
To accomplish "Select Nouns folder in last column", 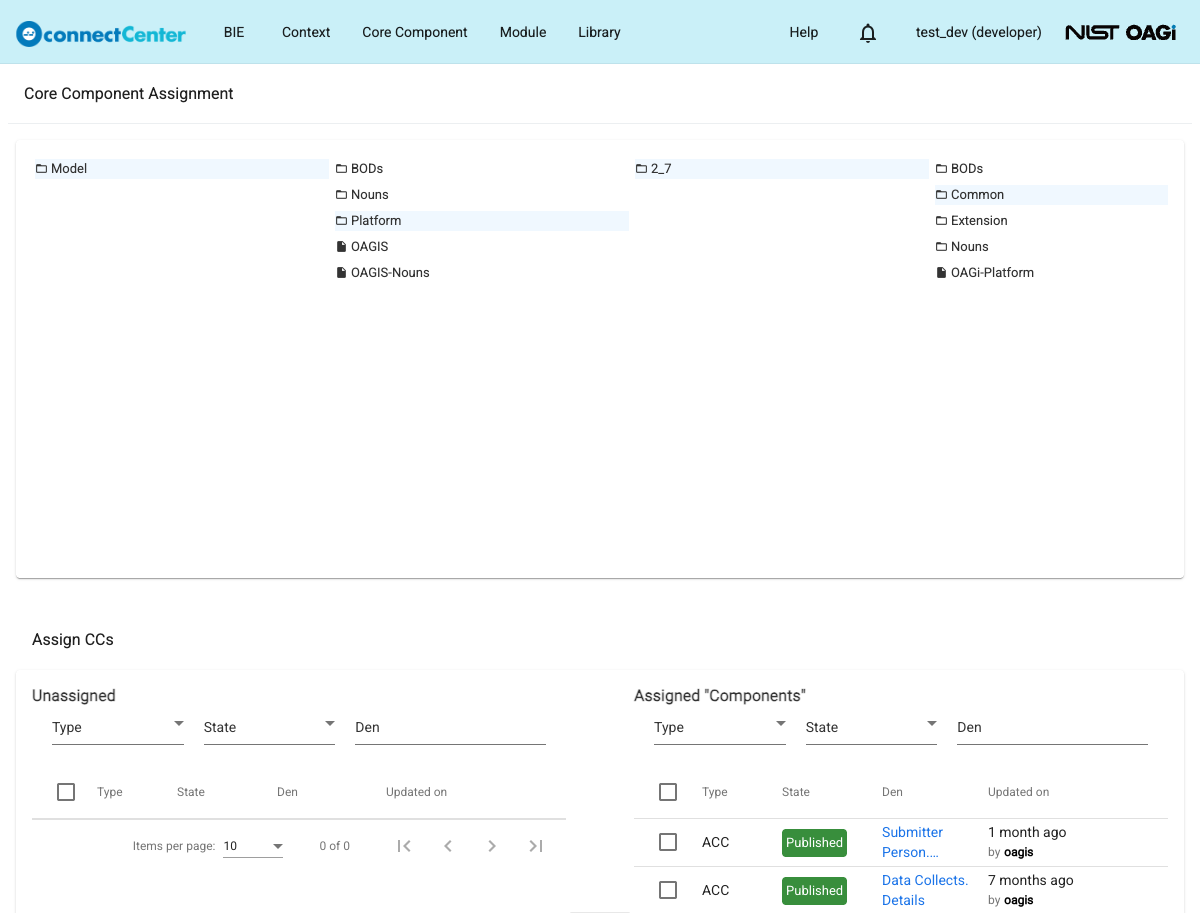I will (x=1050, y=247).
